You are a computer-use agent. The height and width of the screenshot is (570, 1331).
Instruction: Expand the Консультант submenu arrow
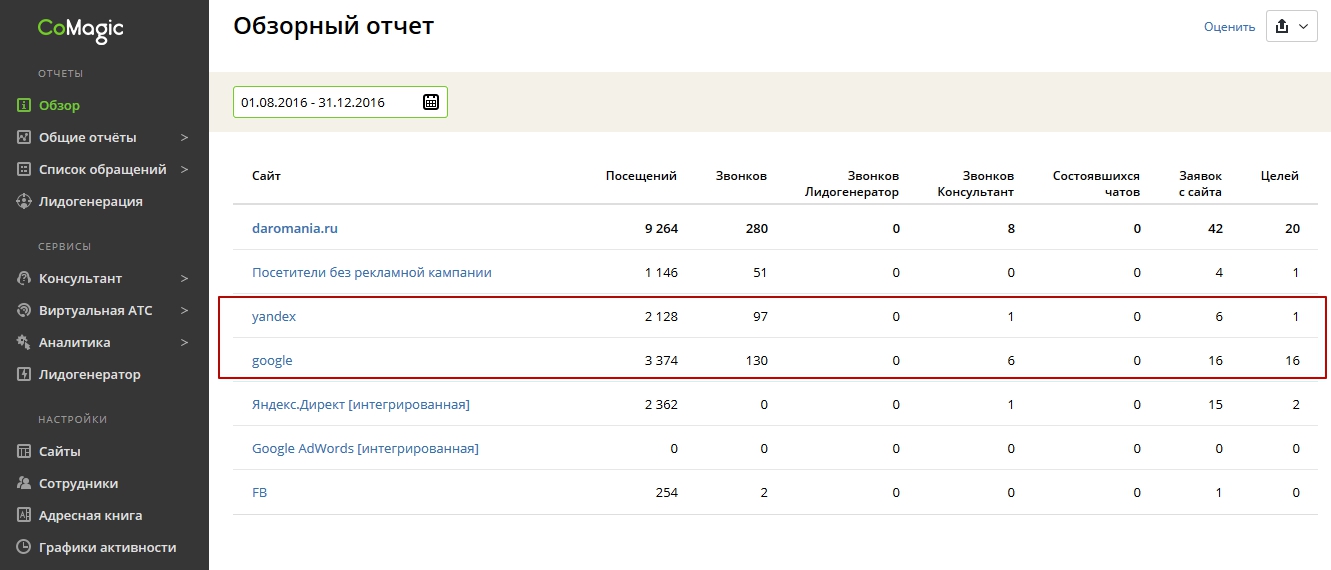[x=184, y=278]
